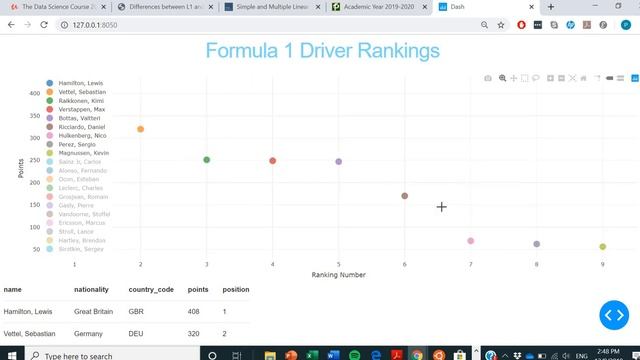
Task: Click the 'DEU' country code cell
Action: tap(136, 333)
